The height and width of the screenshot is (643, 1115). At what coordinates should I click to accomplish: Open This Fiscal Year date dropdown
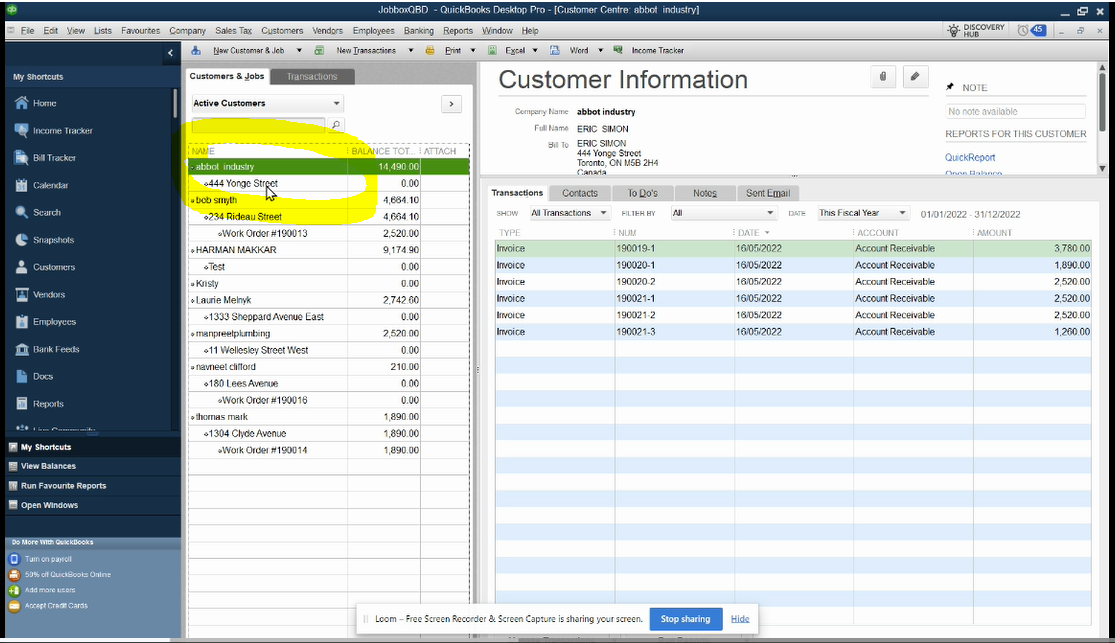863,213
